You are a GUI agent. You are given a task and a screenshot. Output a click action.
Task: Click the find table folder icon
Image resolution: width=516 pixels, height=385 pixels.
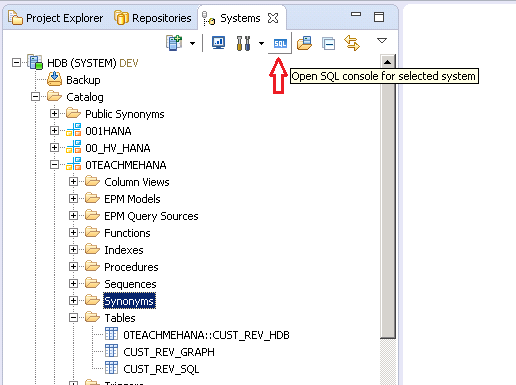click(x=304, y=43)
